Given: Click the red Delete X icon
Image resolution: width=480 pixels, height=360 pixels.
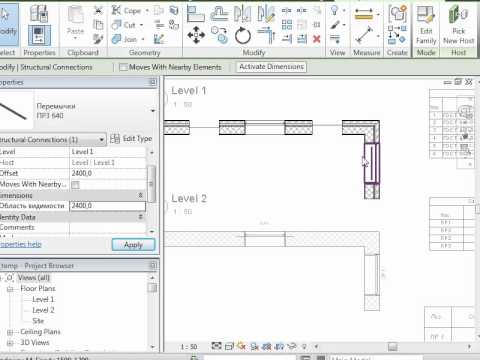Looking at the screenshot, I should (317, 39).
